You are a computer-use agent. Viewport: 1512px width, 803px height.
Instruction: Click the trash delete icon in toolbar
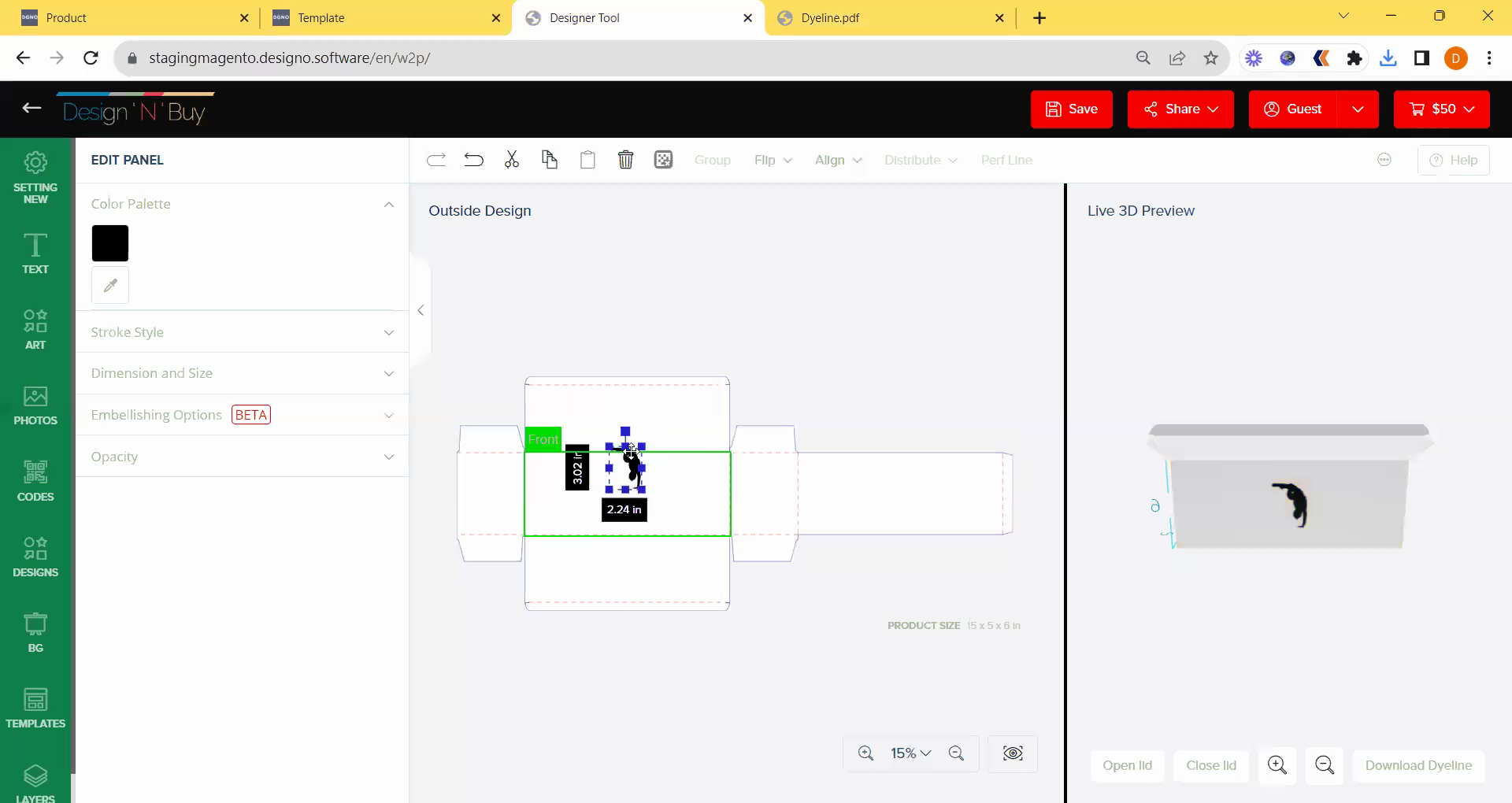tap(625, 160)
